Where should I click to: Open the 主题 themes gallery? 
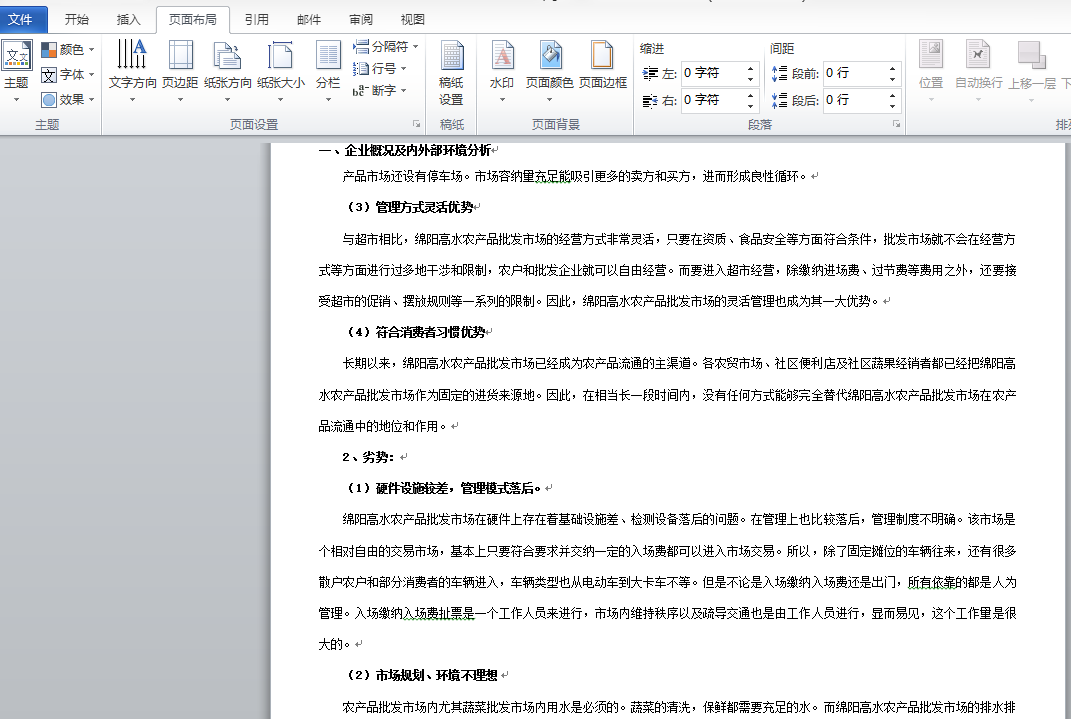[x=16, y=72]
